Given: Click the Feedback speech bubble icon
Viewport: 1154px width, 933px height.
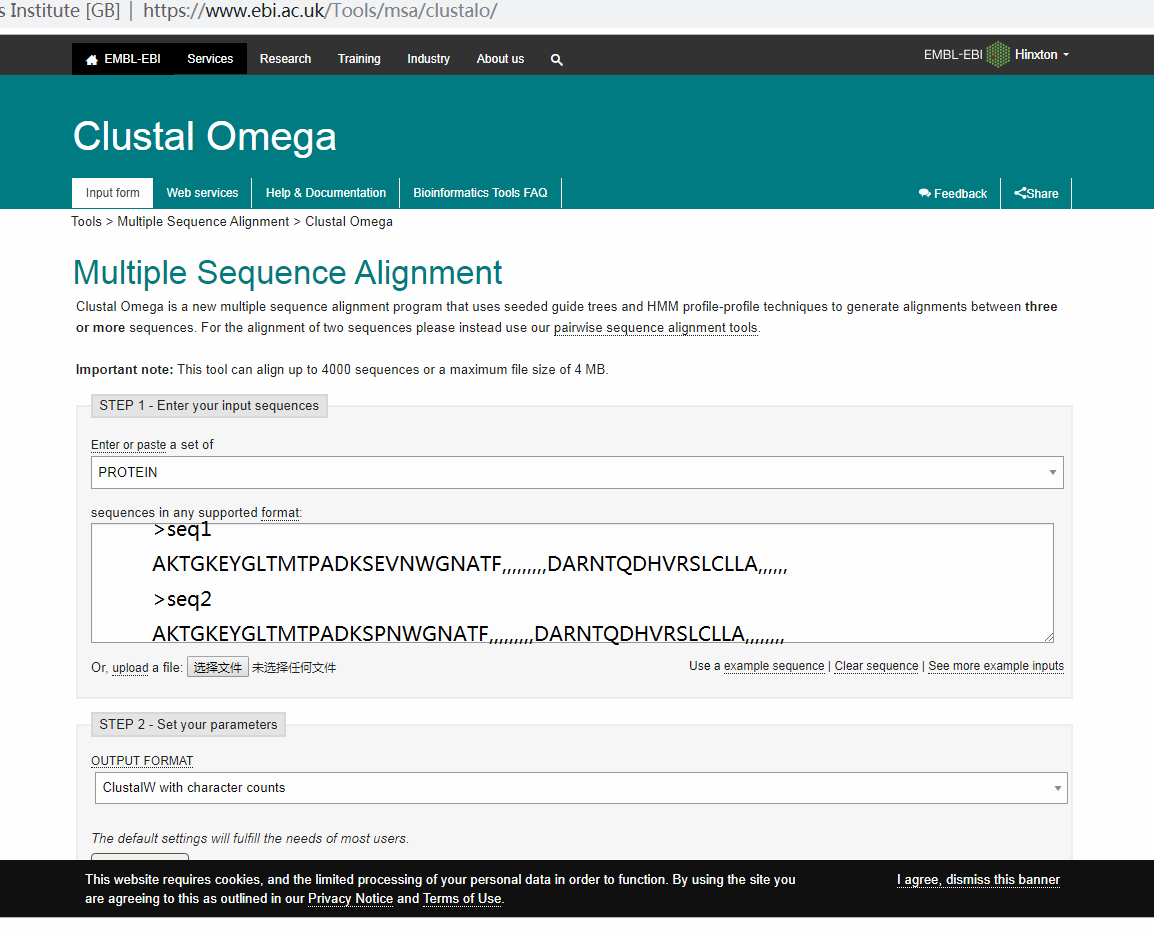Looking at the screenshot, I should [924, 194].
